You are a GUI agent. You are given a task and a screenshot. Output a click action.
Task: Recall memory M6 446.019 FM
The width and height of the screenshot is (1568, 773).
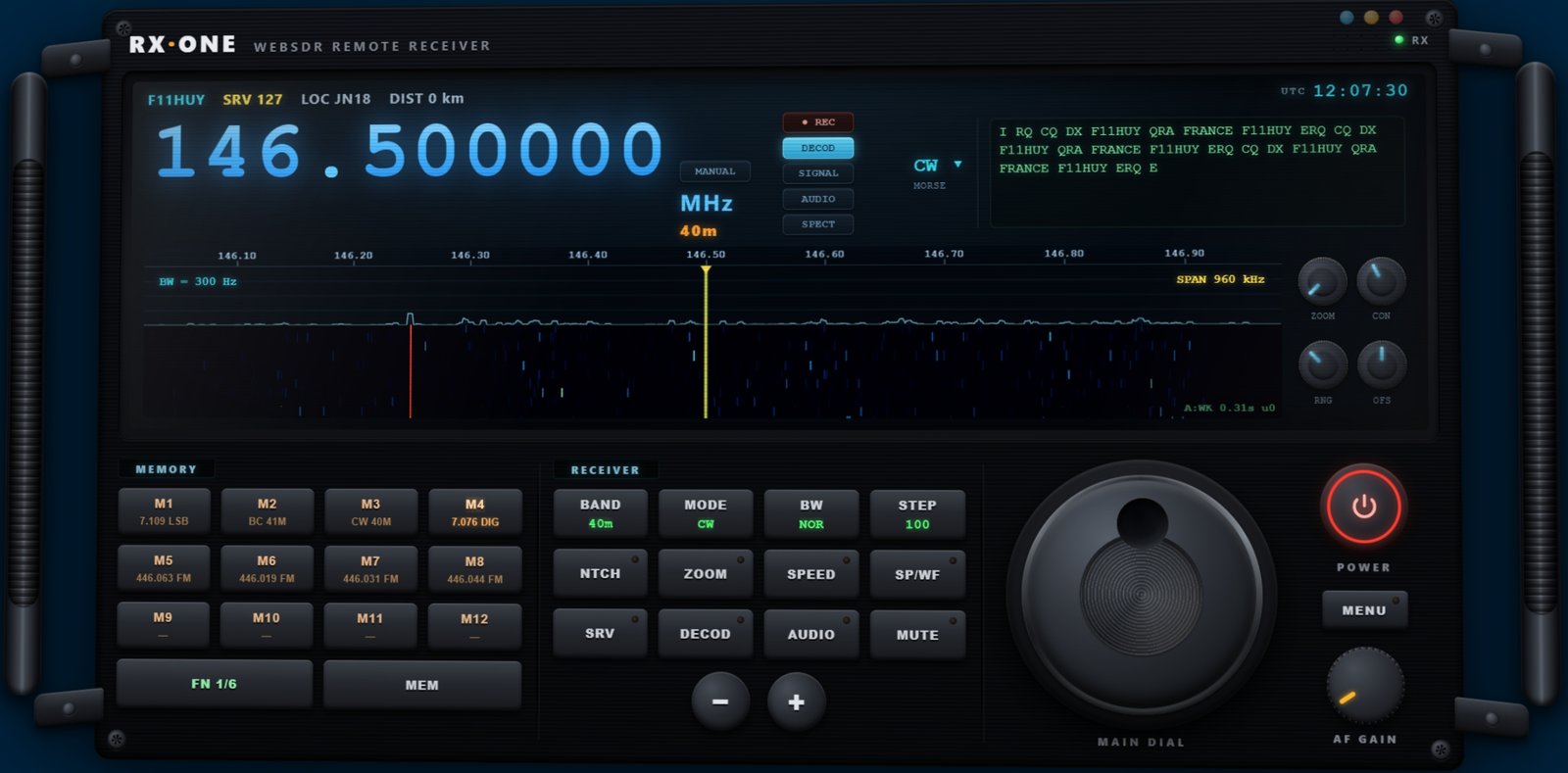click(268, 568)
